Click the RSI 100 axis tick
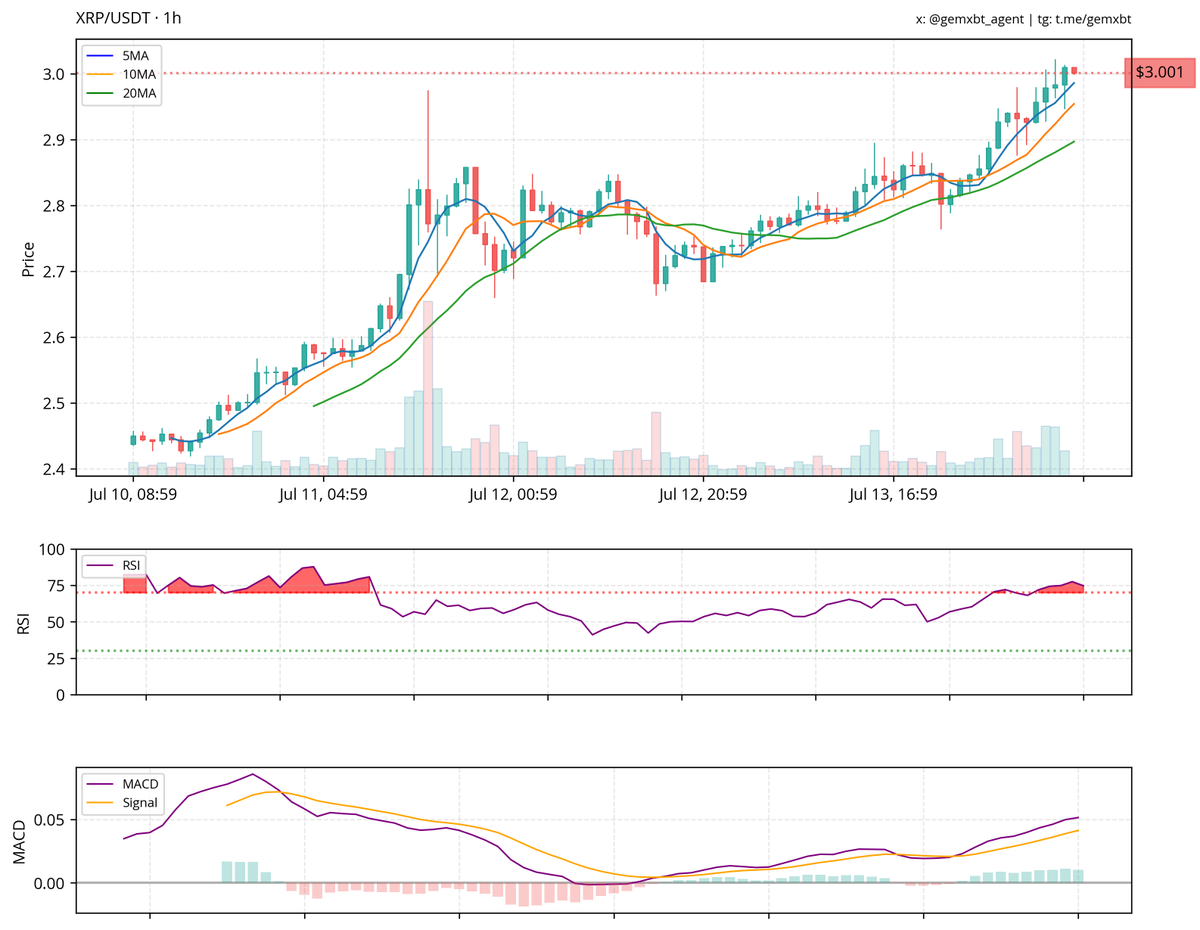This screenshot has width=1200, height=930. 52,550
